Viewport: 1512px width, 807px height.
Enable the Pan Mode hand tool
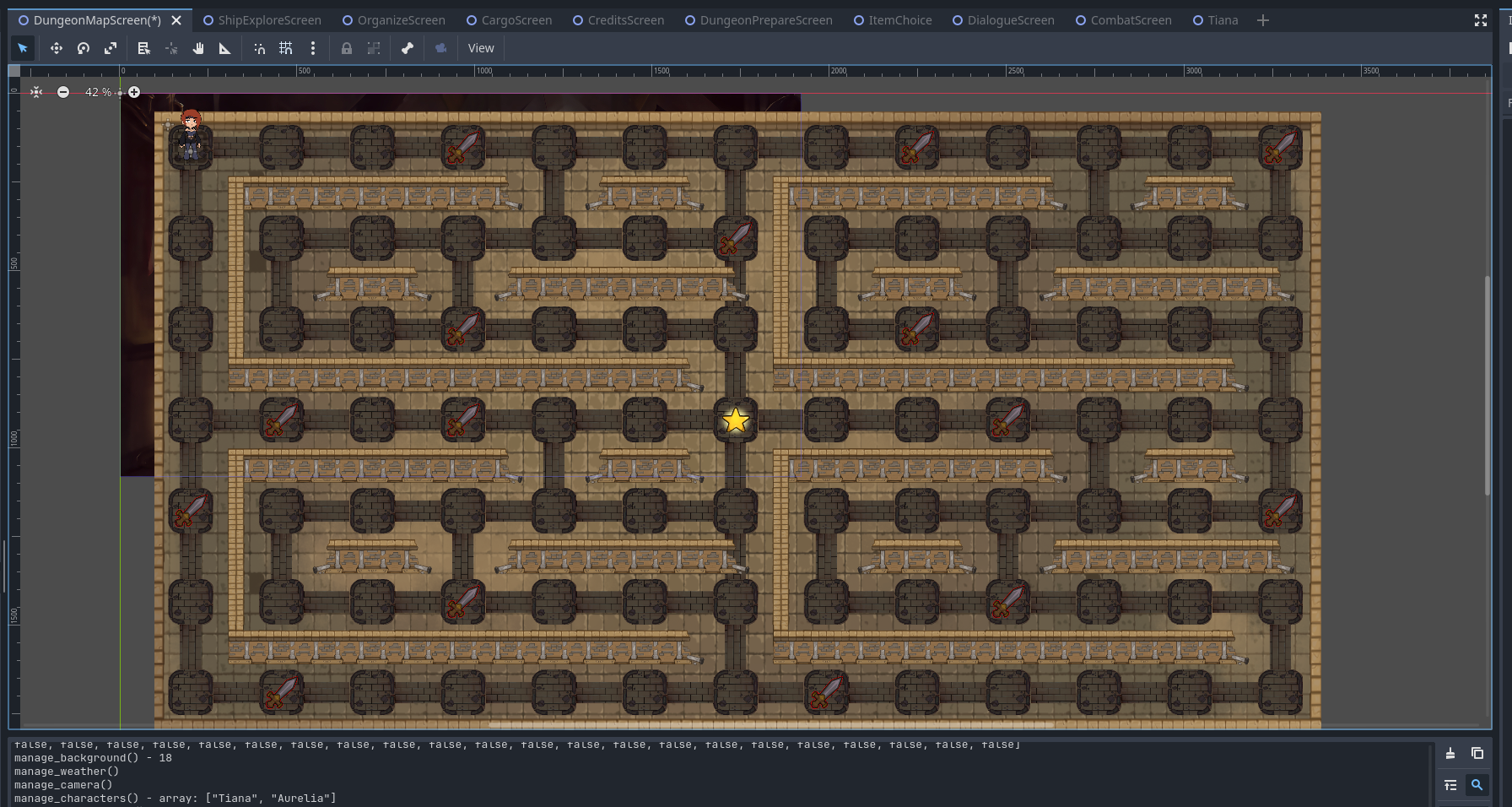tap(198, 48)
